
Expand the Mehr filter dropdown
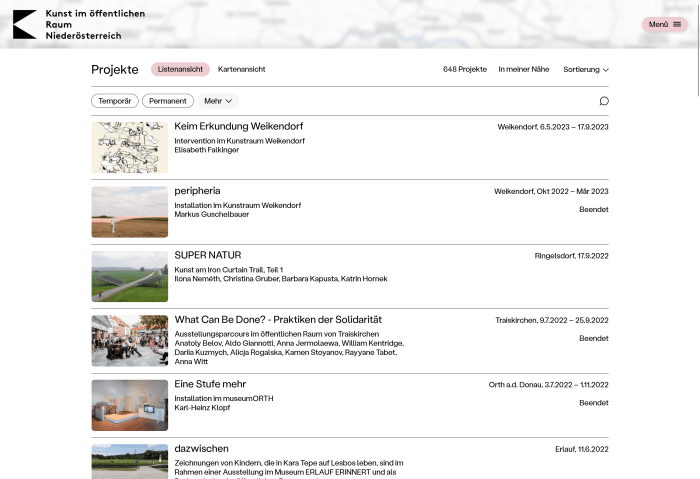pyautogui.click(x=218, y=101)
